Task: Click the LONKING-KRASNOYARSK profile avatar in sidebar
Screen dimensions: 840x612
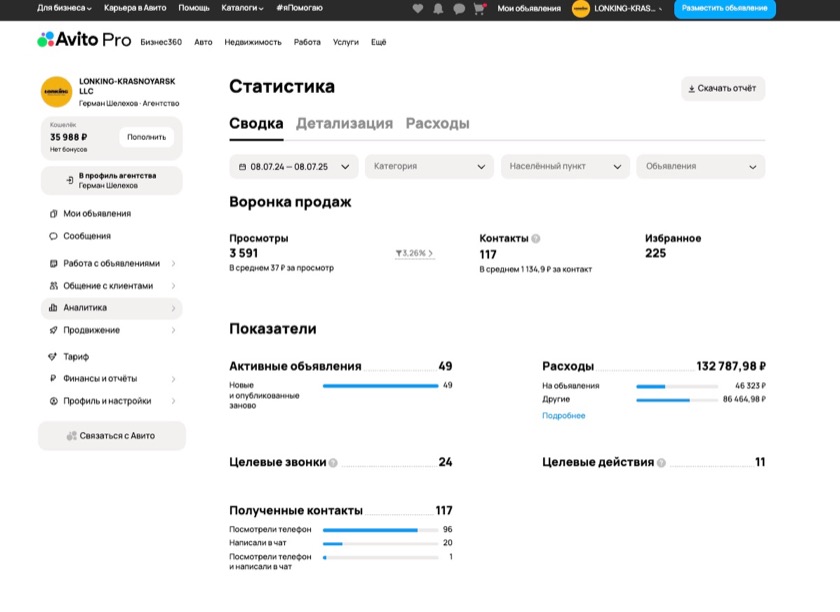Action: [56, 92]
